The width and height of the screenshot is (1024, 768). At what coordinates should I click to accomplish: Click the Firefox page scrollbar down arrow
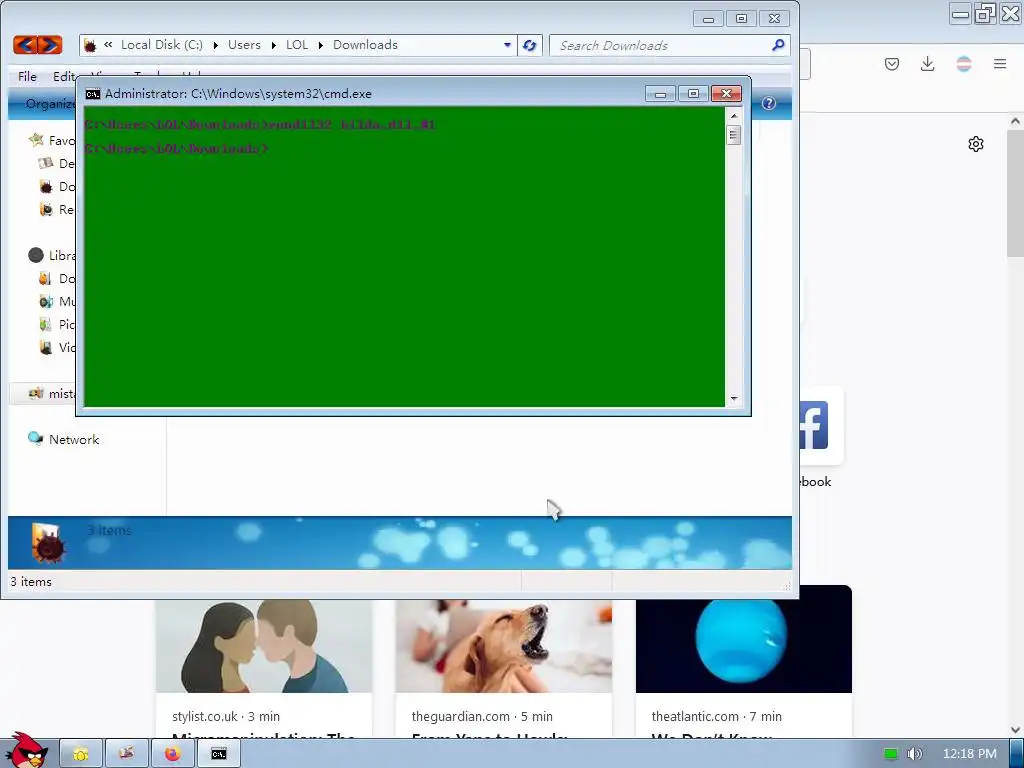coord(1015,730)
